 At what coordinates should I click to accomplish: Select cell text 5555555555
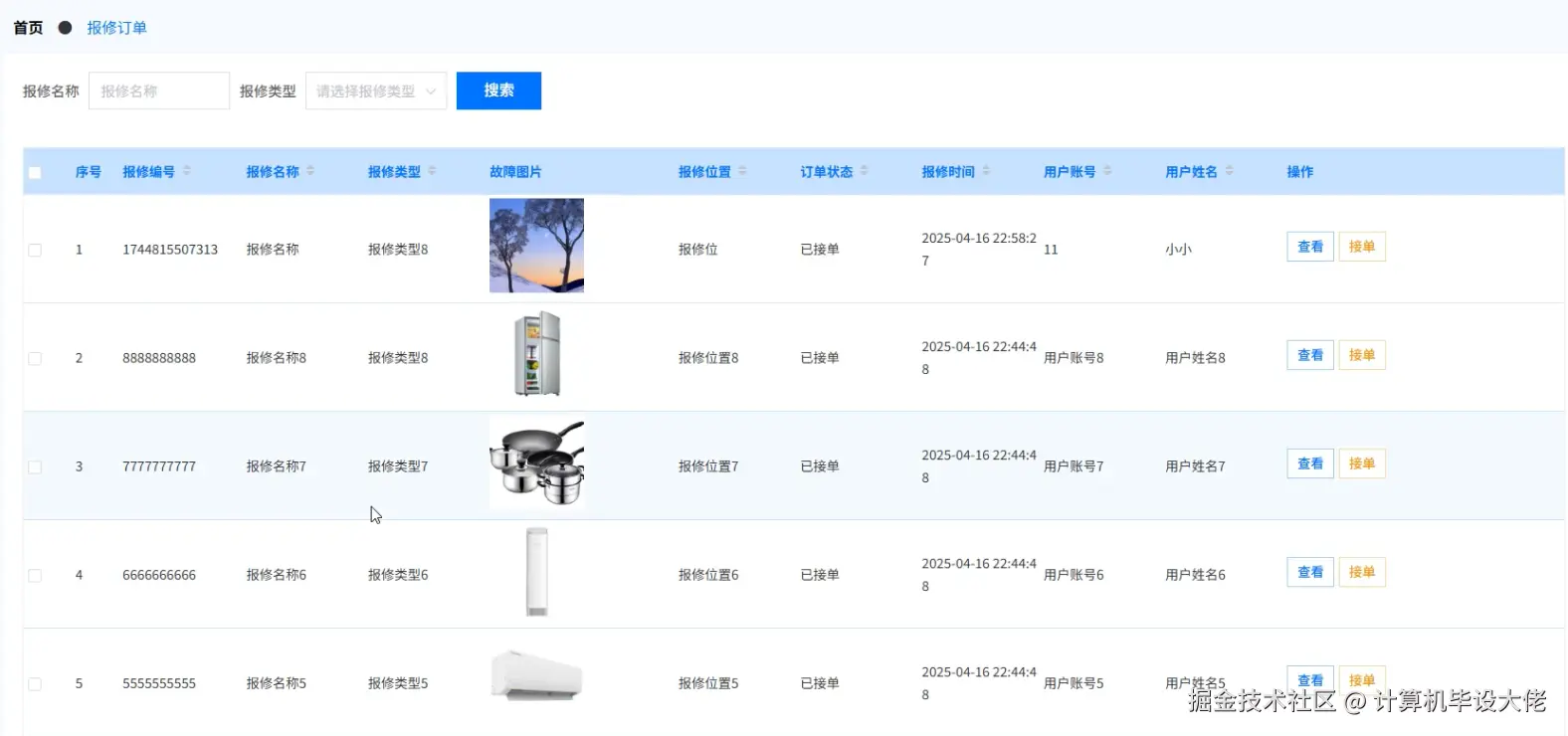point(159,683)
